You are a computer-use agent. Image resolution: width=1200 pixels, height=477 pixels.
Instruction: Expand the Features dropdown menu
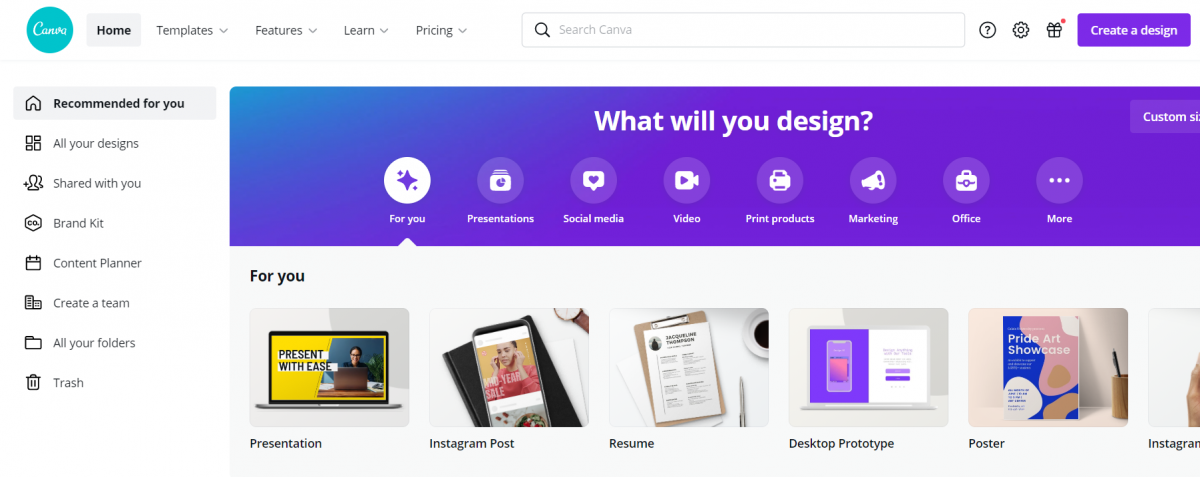286,30
